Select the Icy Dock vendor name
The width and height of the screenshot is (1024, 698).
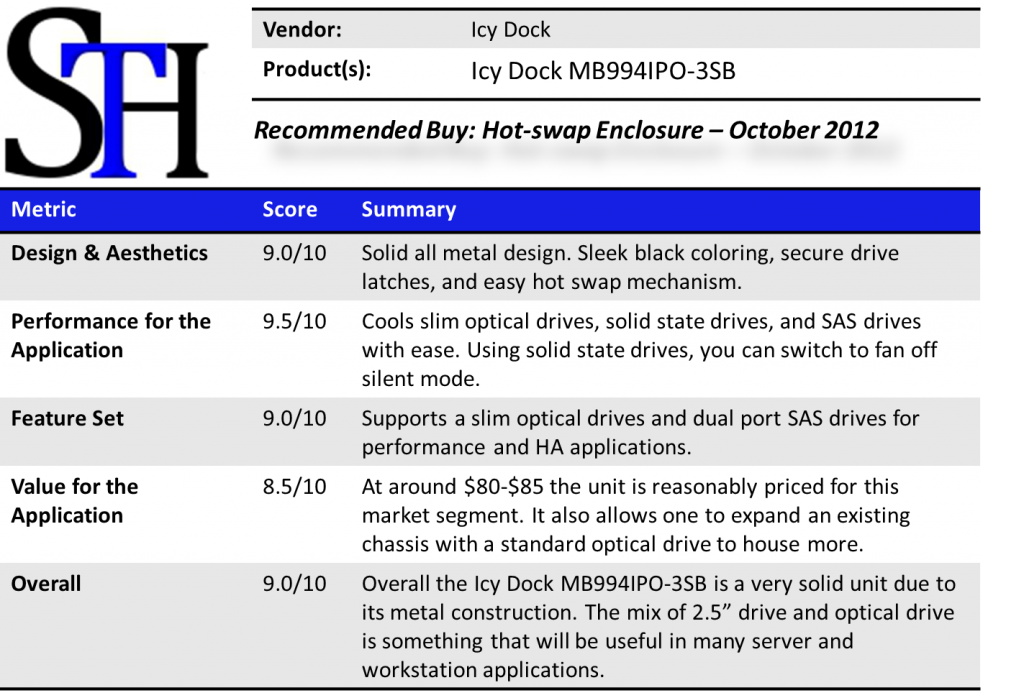(510, 30)
